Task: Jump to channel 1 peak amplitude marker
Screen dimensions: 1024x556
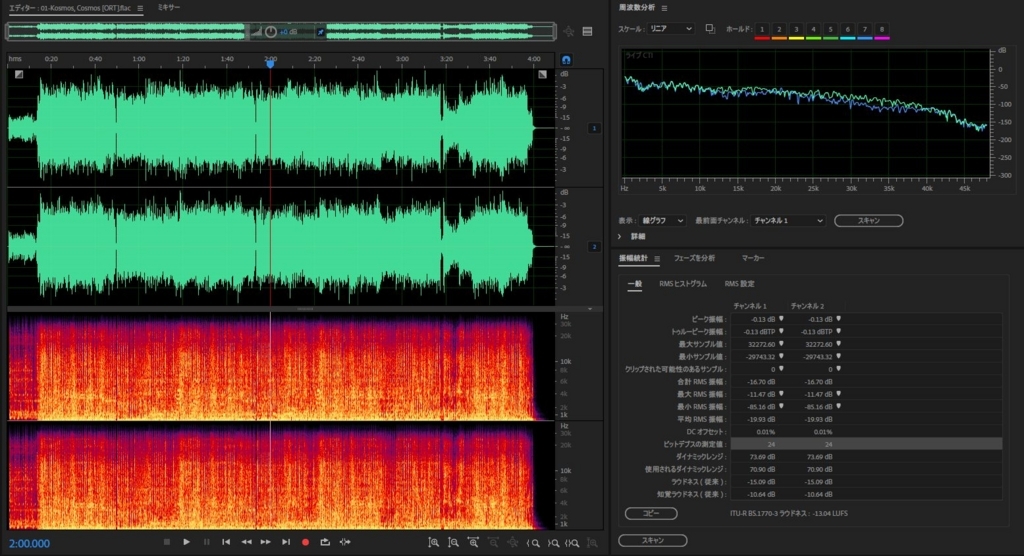Action: (x=781, y=319)
